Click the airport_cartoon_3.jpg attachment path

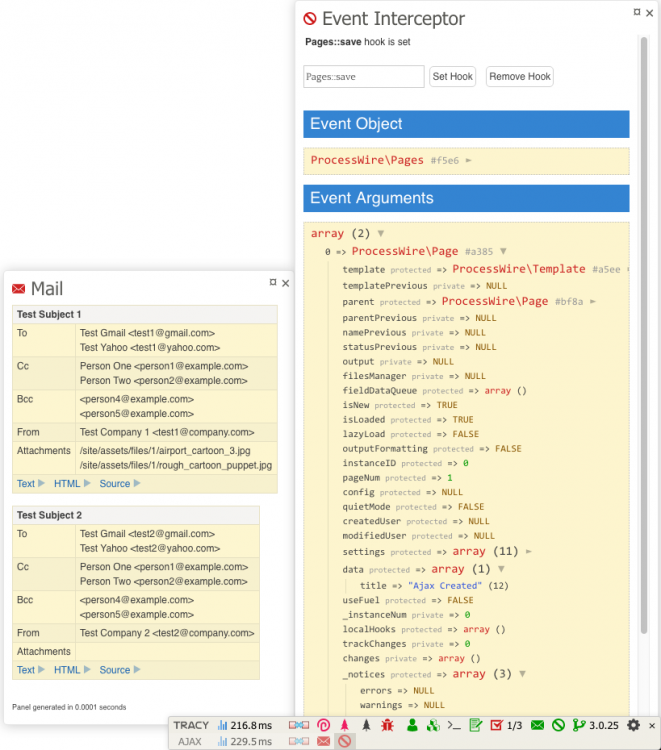165,451
